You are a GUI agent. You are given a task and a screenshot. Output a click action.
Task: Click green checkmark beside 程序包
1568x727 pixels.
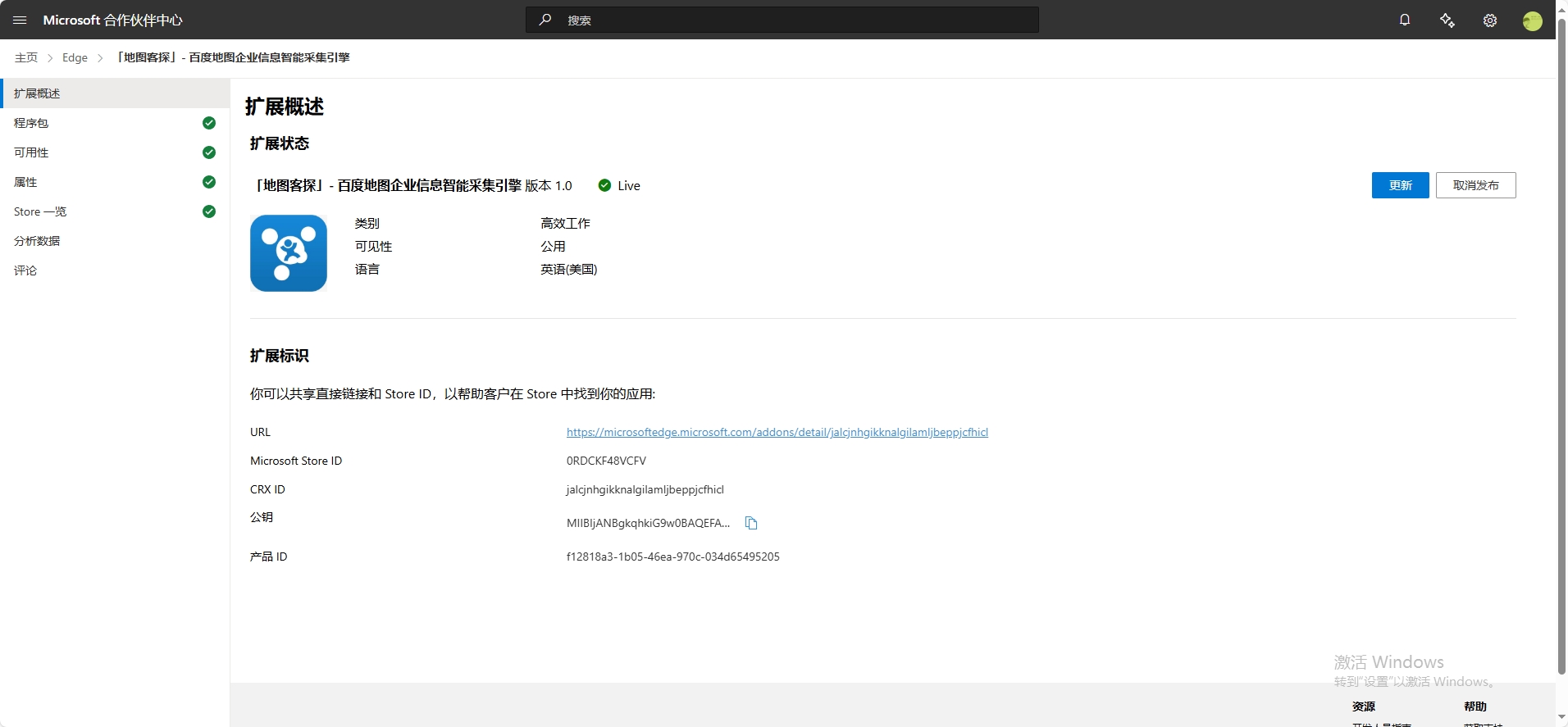tap(209, 123)
